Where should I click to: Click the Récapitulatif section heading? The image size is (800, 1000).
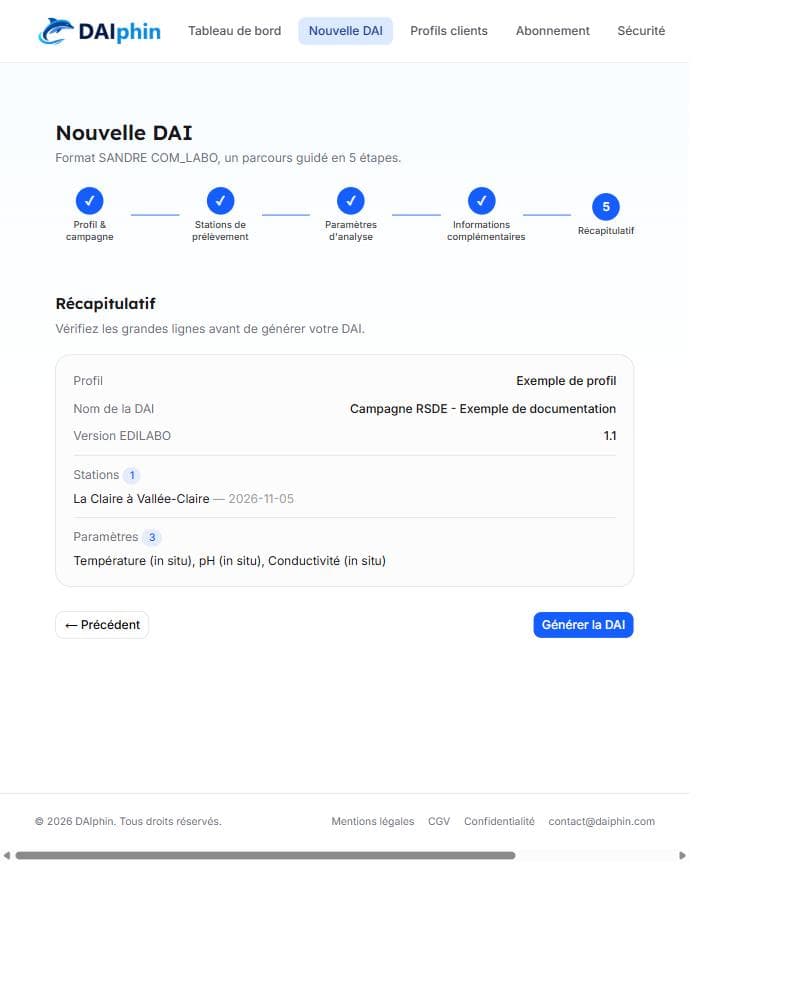105,304
